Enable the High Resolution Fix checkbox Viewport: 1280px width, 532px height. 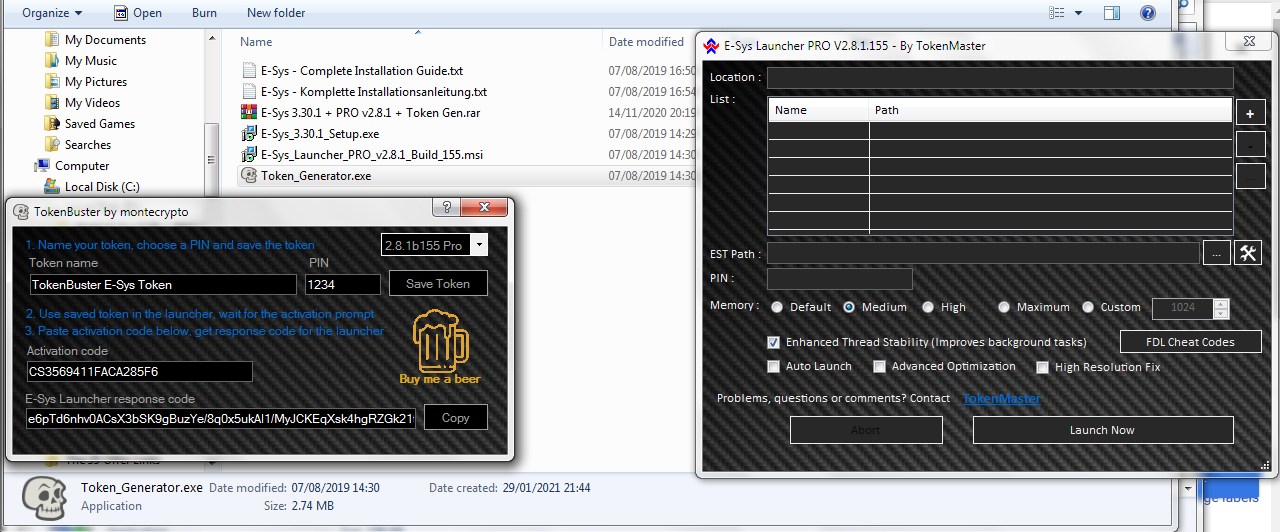(1042, 368)
